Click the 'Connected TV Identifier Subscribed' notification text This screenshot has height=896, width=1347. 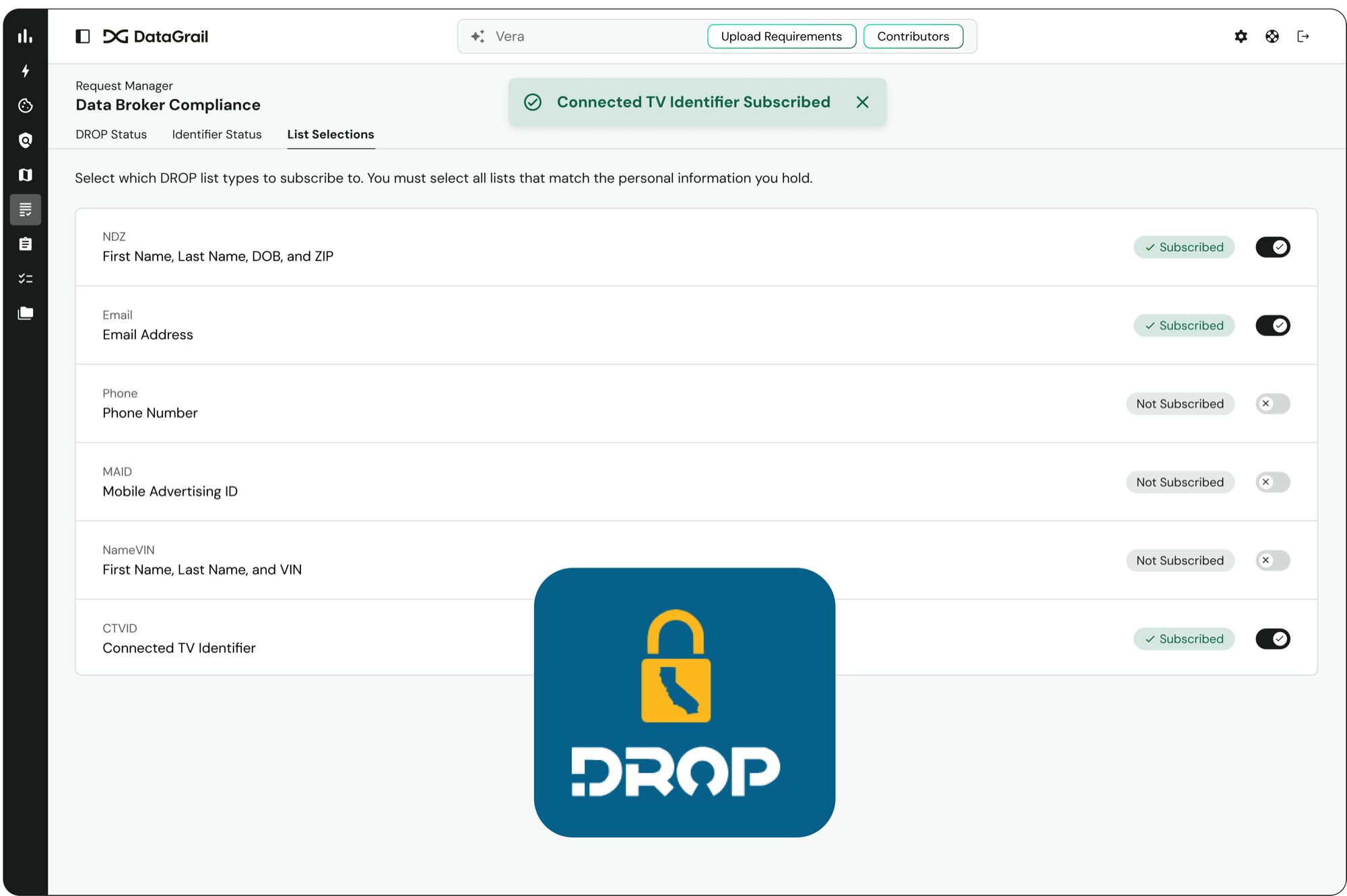click(693, 102)
